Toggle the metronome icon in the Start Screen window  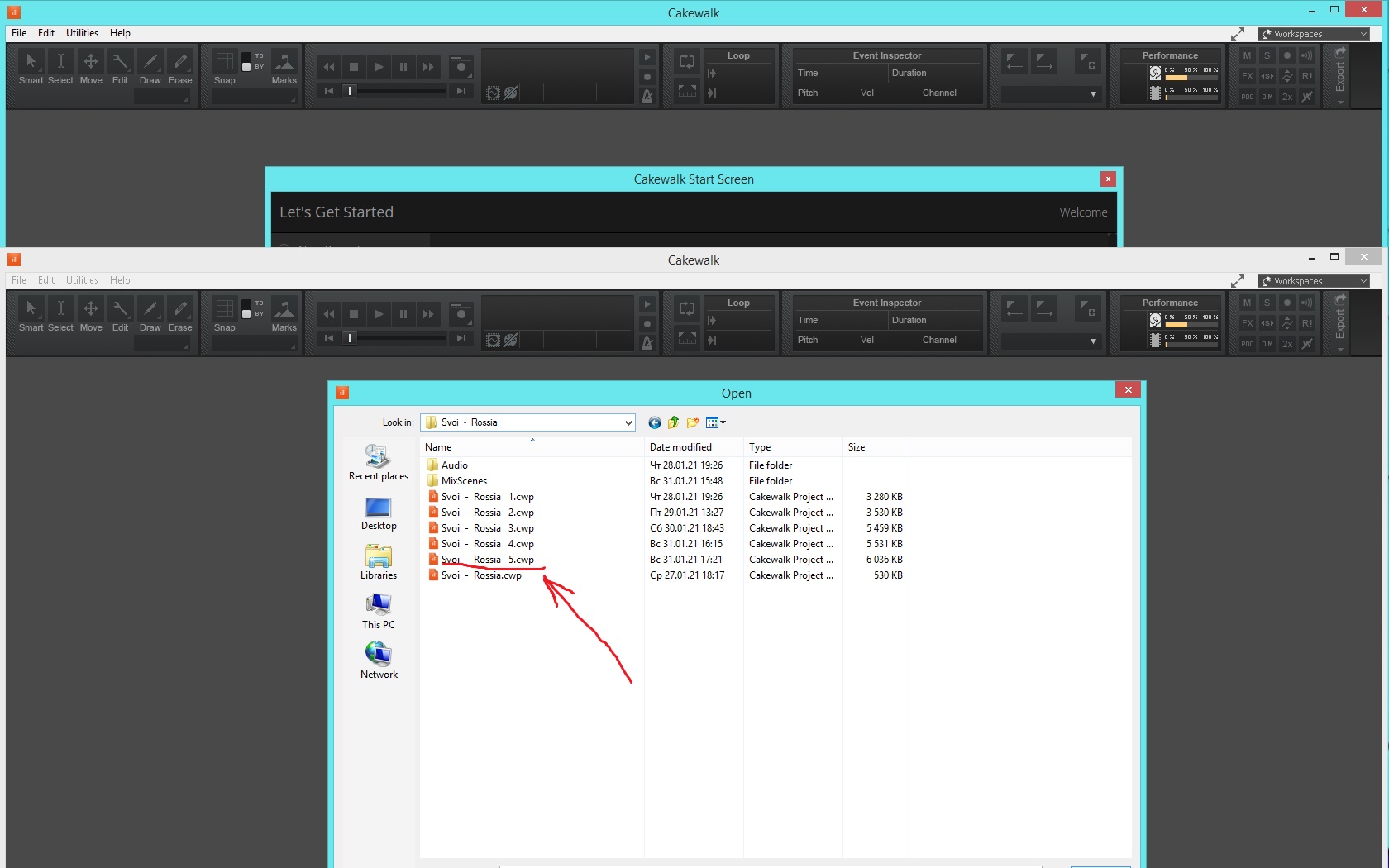coord(647,96)
